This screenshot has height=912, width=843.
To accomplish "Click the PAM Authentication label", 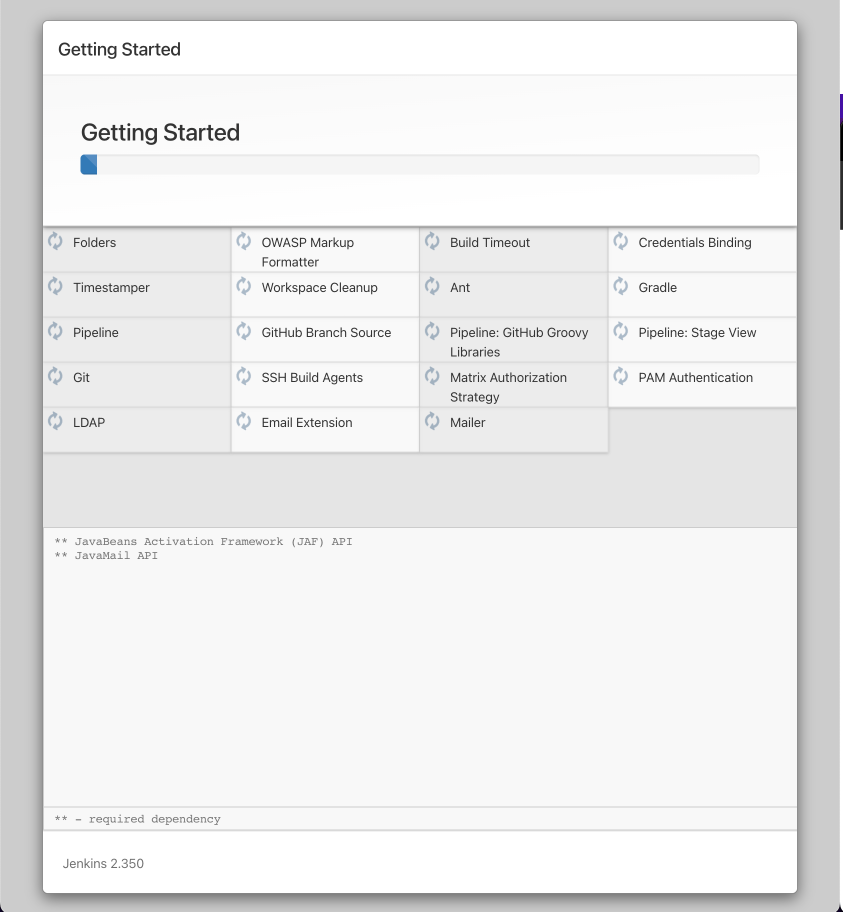I will (x=695, y=377).
